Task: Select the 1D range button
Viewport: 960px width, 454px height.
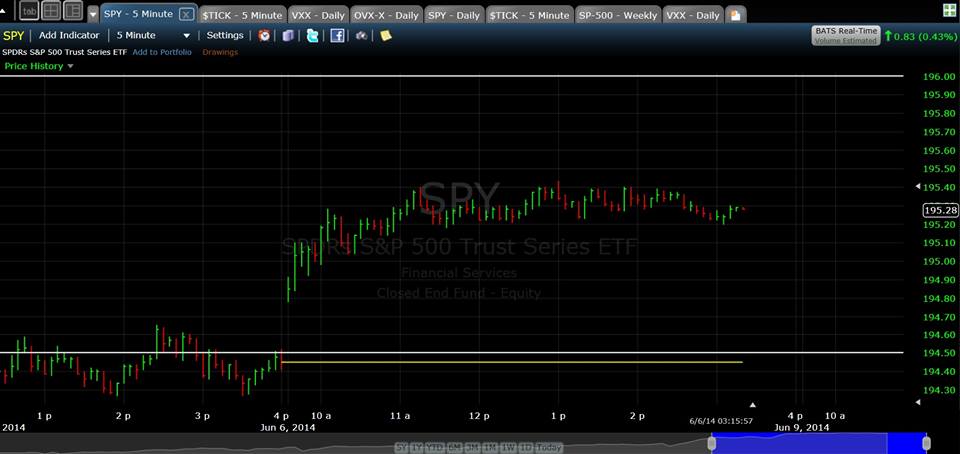Action: click(525, 447)
